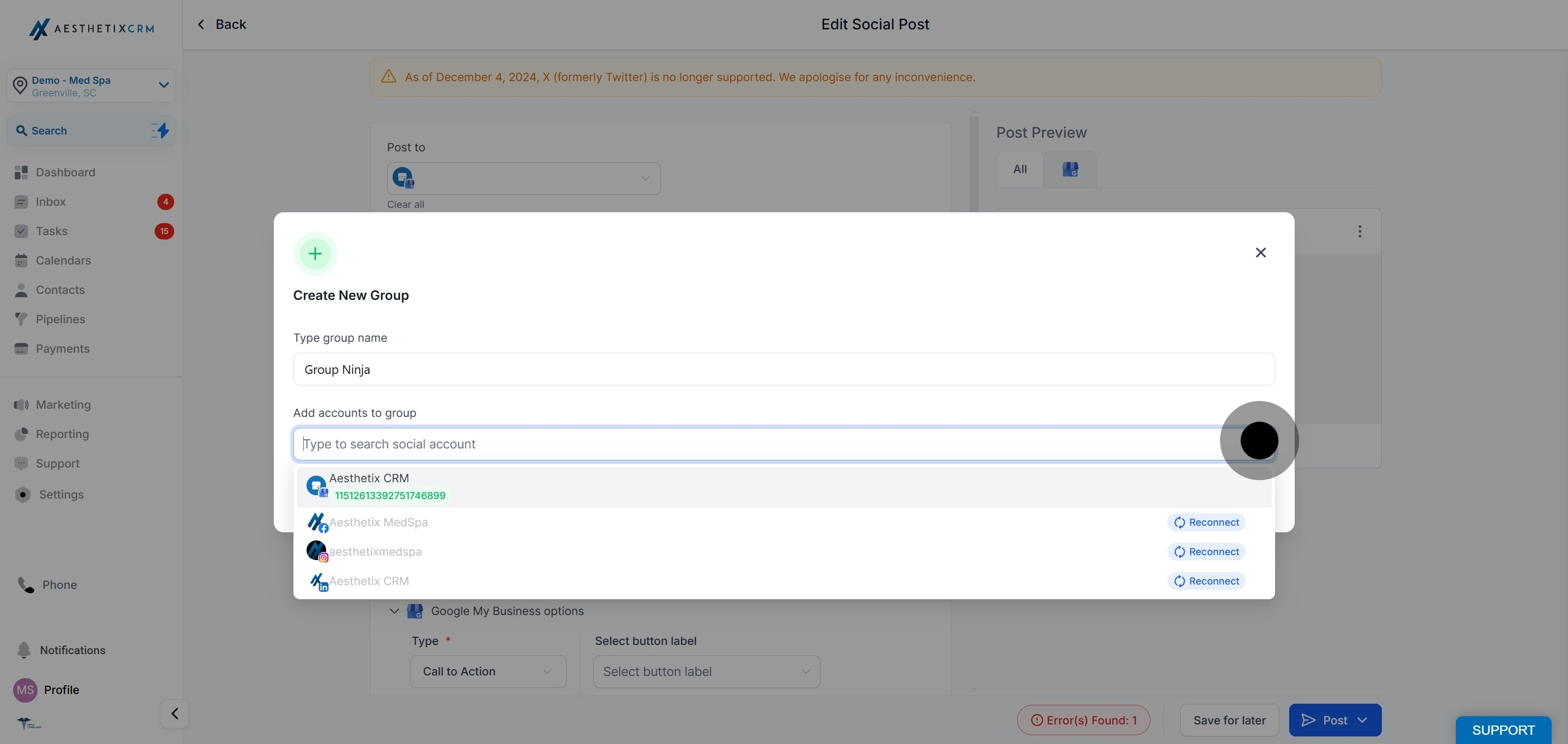The width and height of the screenshot is (1568, 744).
Task: Click the Tasks badge showing 15
Action: click(x=164, y=231)
